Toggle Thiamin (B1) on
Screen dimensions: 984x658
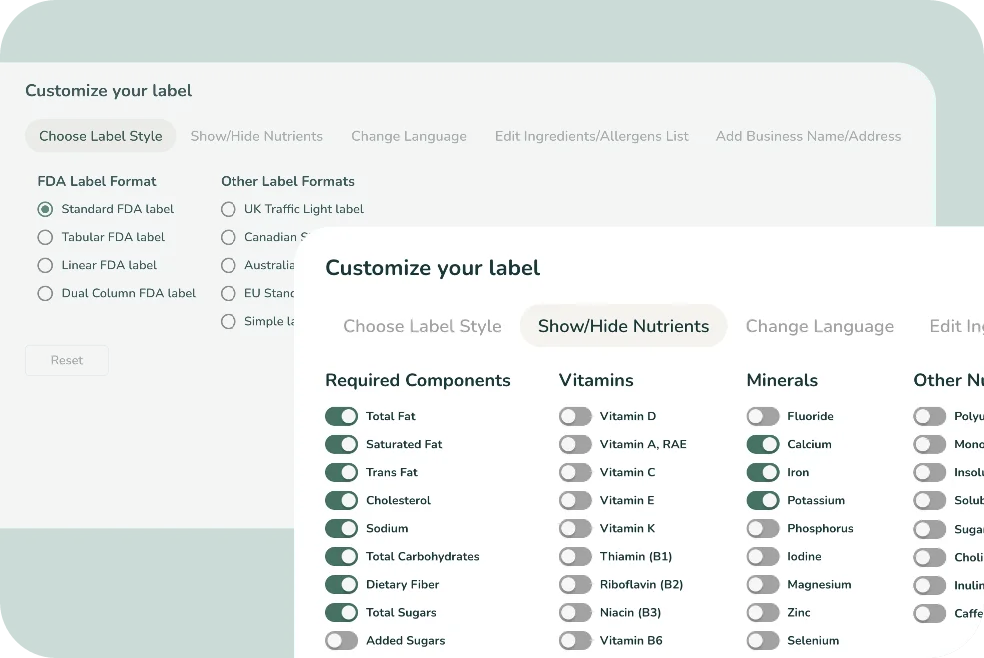[575, 556]
